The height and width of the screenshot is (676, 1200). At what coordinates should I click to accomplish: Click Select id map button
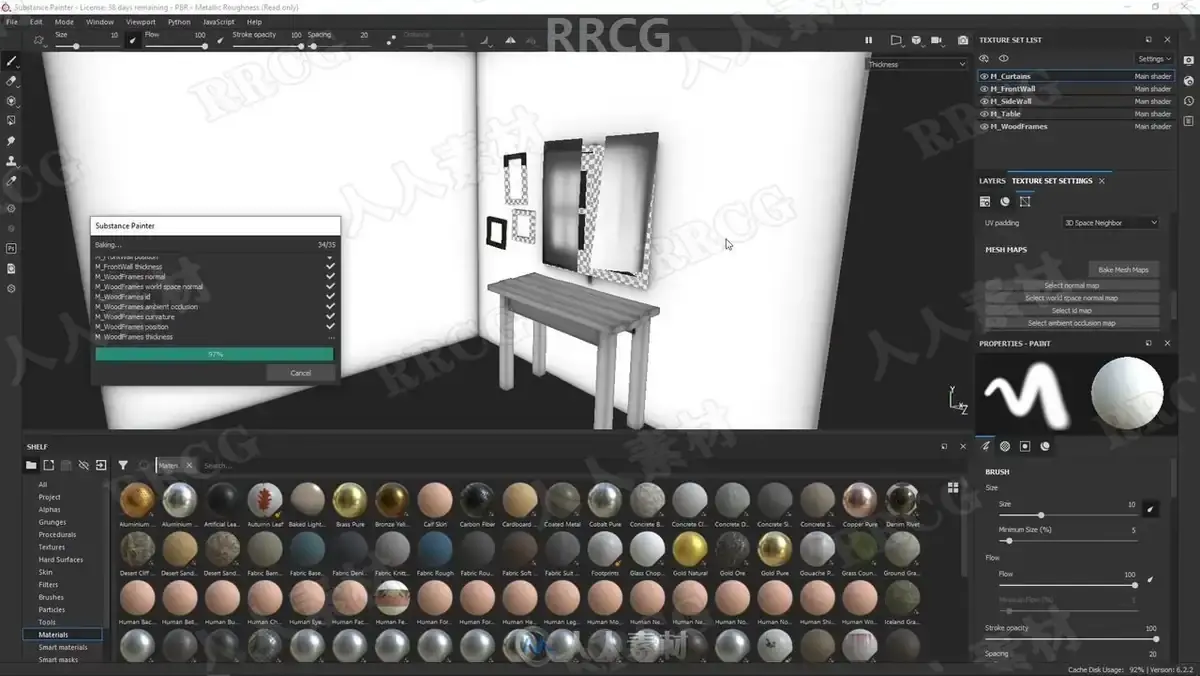pos(1071,310)
